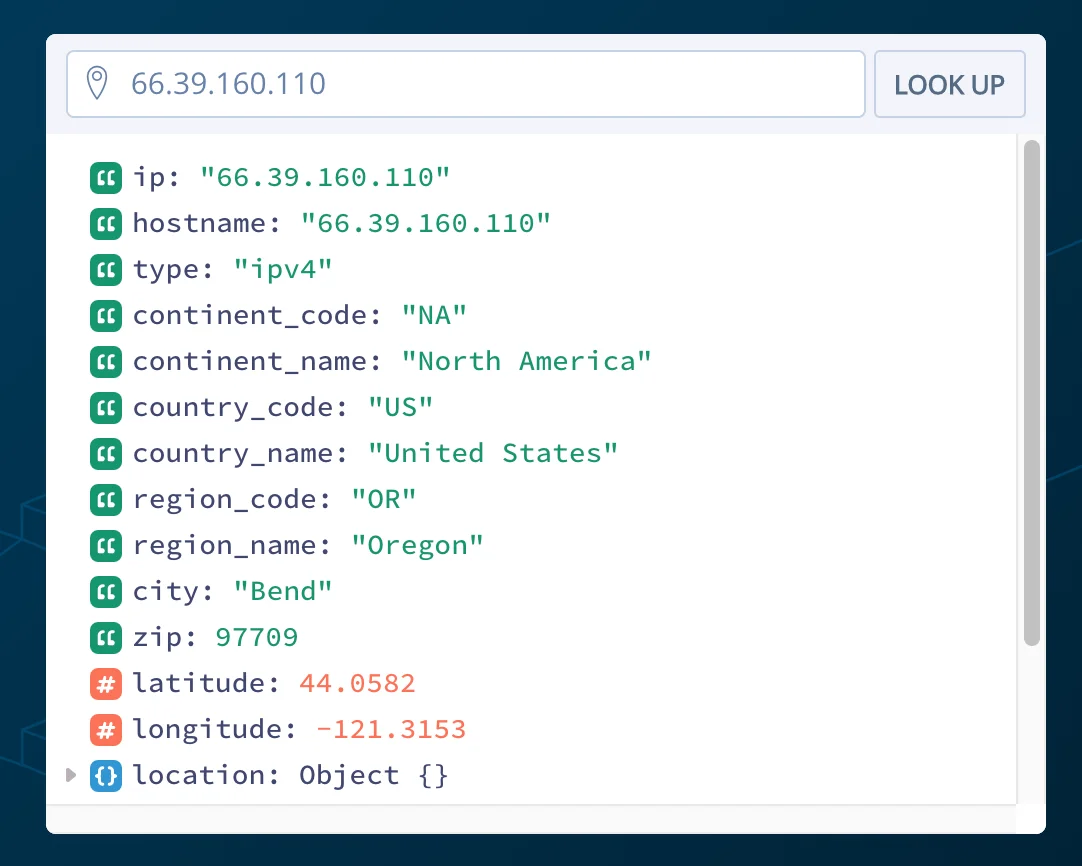
Task: Select the region_name value "Oregon"
Action: tap(417, 546)
